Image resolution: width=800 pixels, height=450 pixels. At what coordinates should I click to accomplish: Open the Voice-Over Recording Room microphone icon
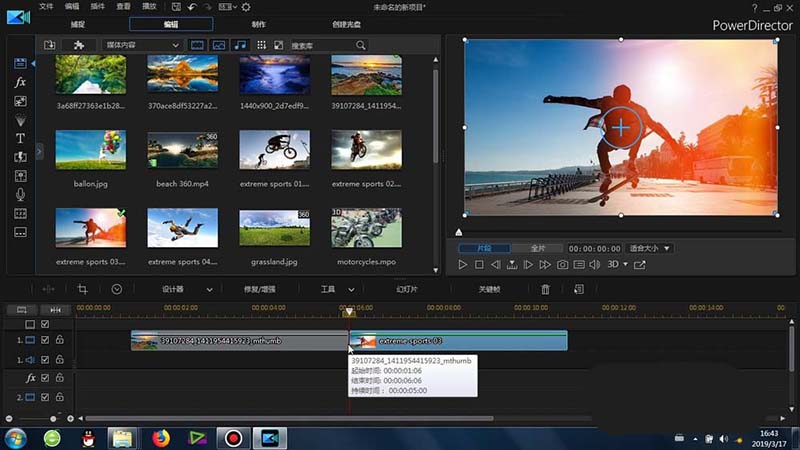point(20,194)
